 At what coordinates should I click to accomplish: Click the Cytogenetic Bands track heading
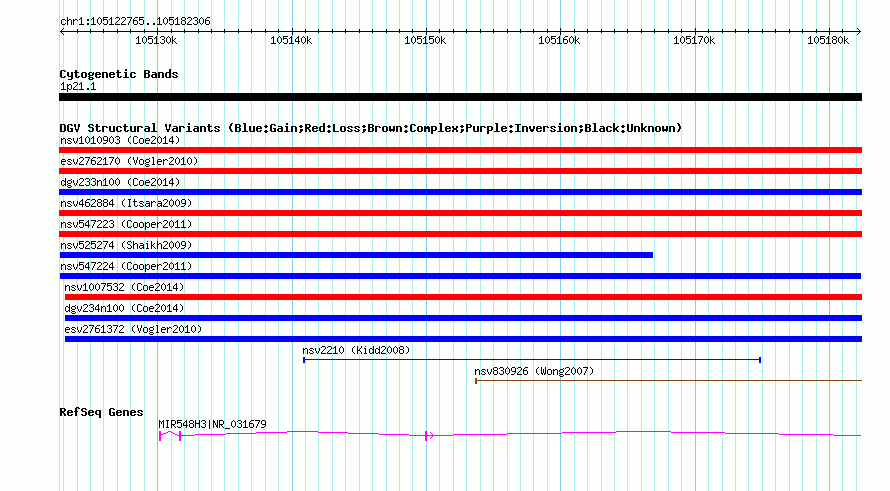click(119, 74)
